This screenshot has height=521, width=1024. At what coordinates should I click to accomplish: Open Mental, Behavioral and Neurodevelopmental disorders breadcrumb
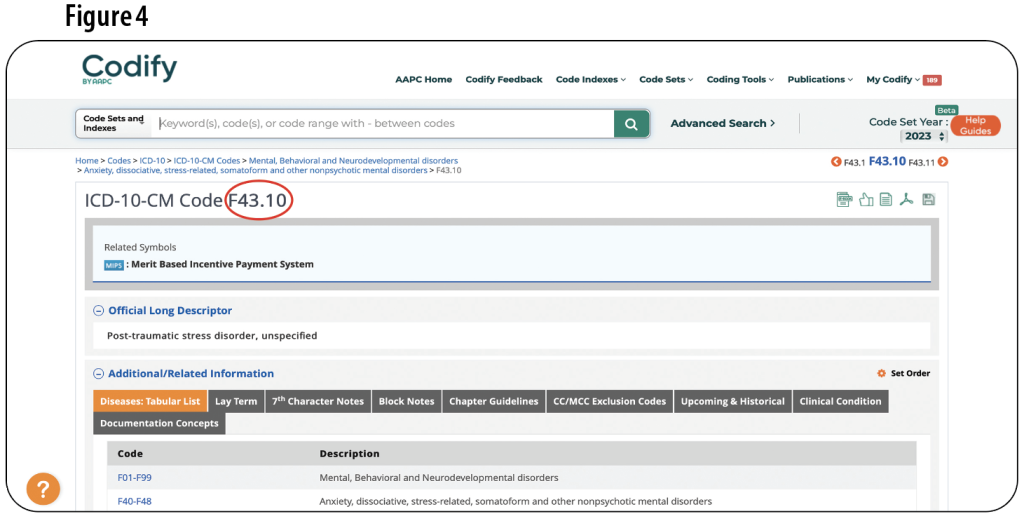pyautogui.click(x=353, y=161)
